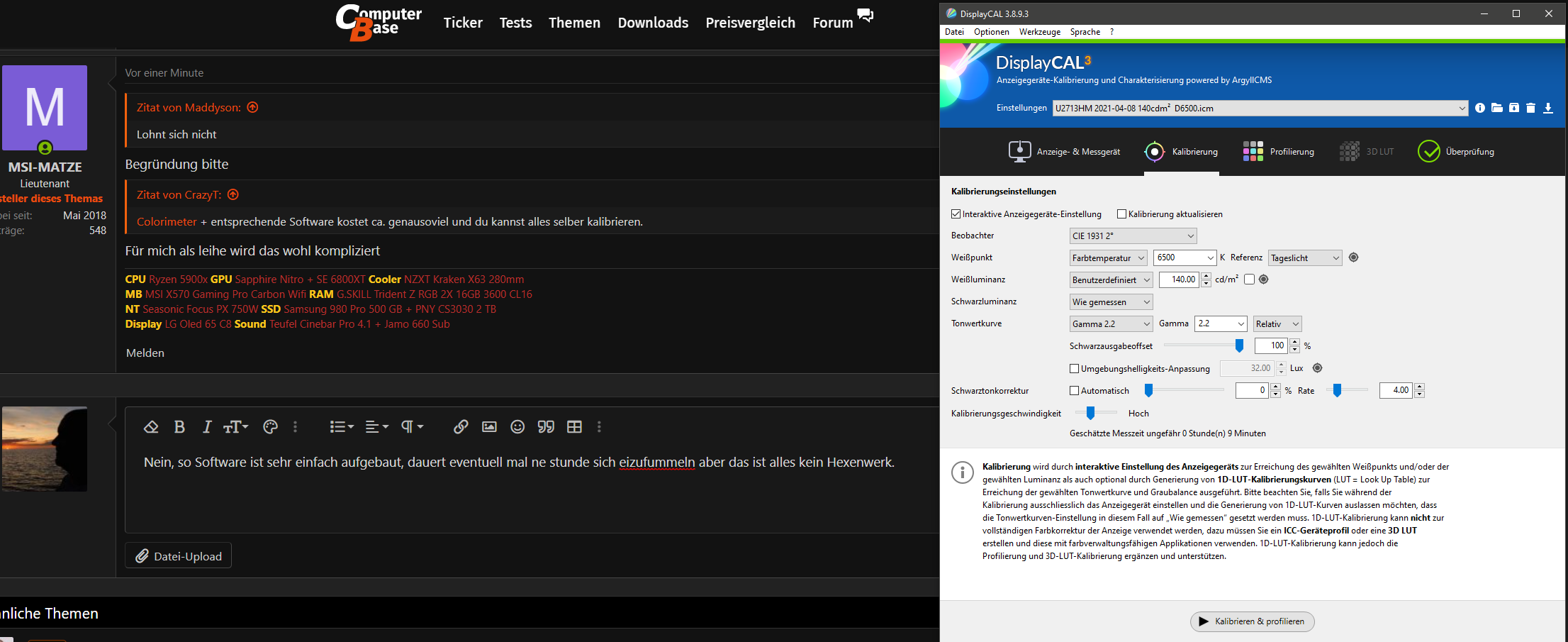Switch to the Überprüfung tab
The height and width of the screenshot is (642, 1568).
[x=1456, y=151]
